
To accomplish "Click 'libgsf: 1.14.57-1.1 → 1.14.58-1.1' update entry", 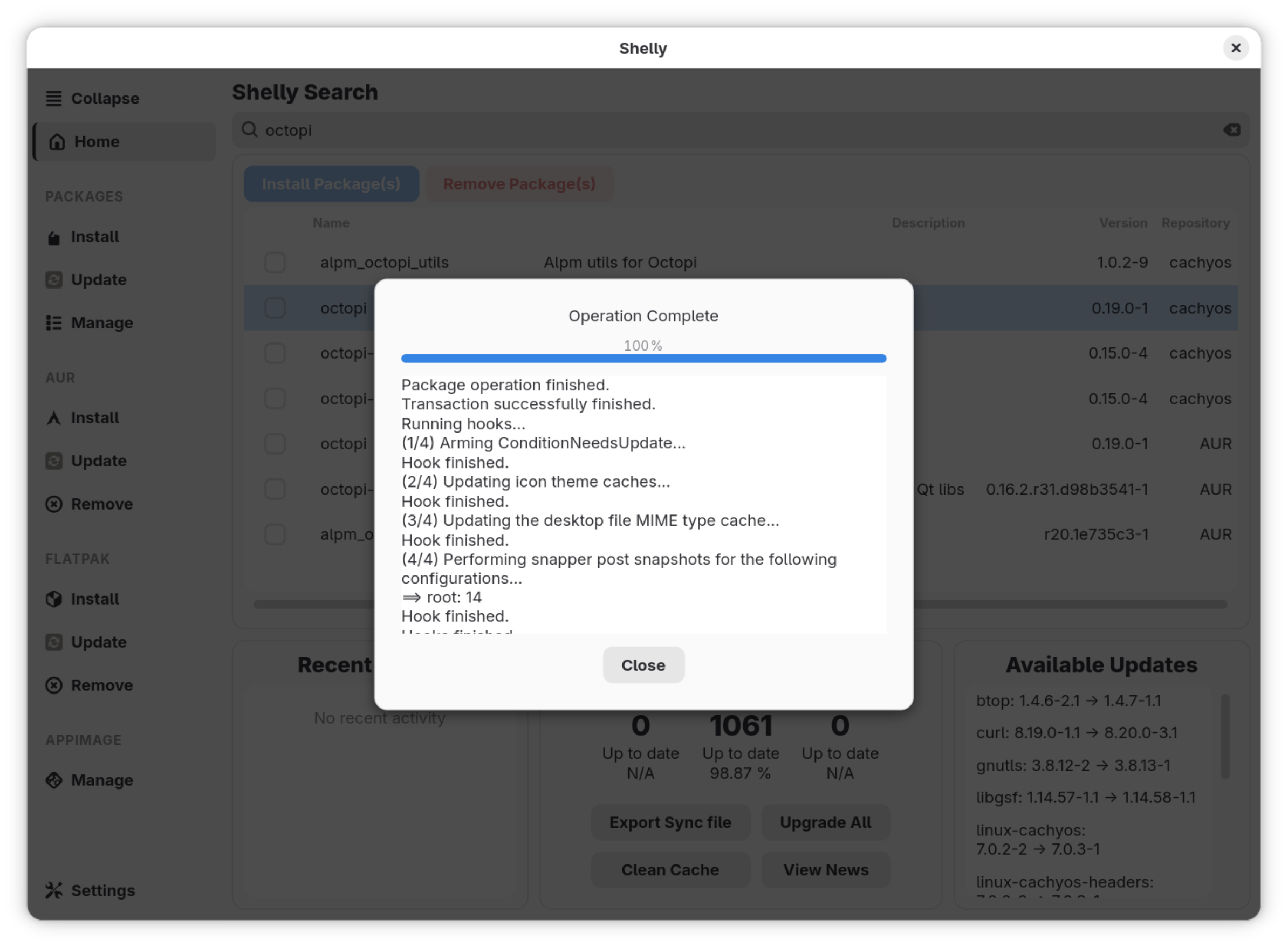I will 1086,798.
